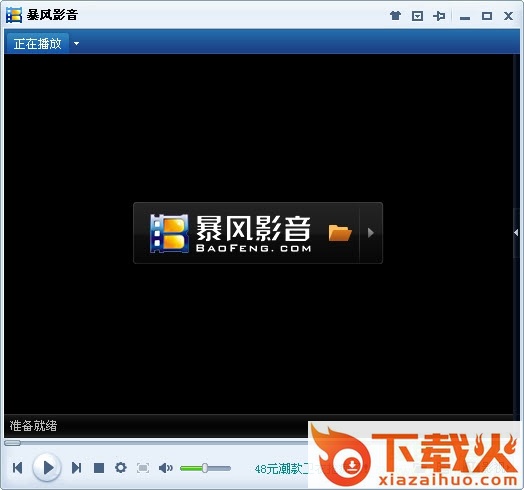The image size is (524, 490).
Task: Click the 暴风影音 logo icon in title bar
Action: coord(14,15)
